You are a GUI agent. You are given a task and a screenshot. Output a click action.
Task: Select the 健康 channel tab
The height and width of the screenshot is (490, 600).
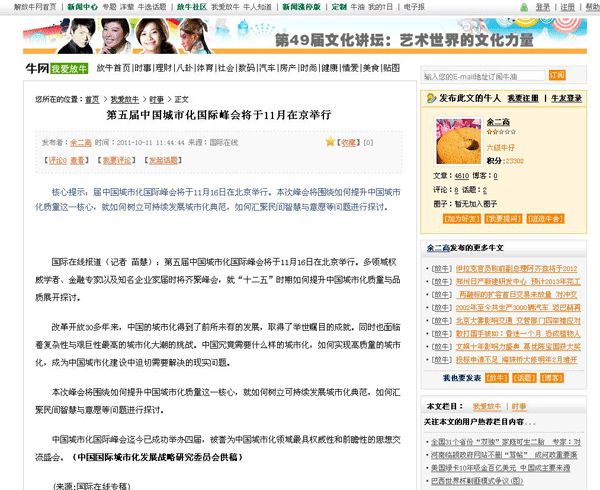(x=329, y=68)
